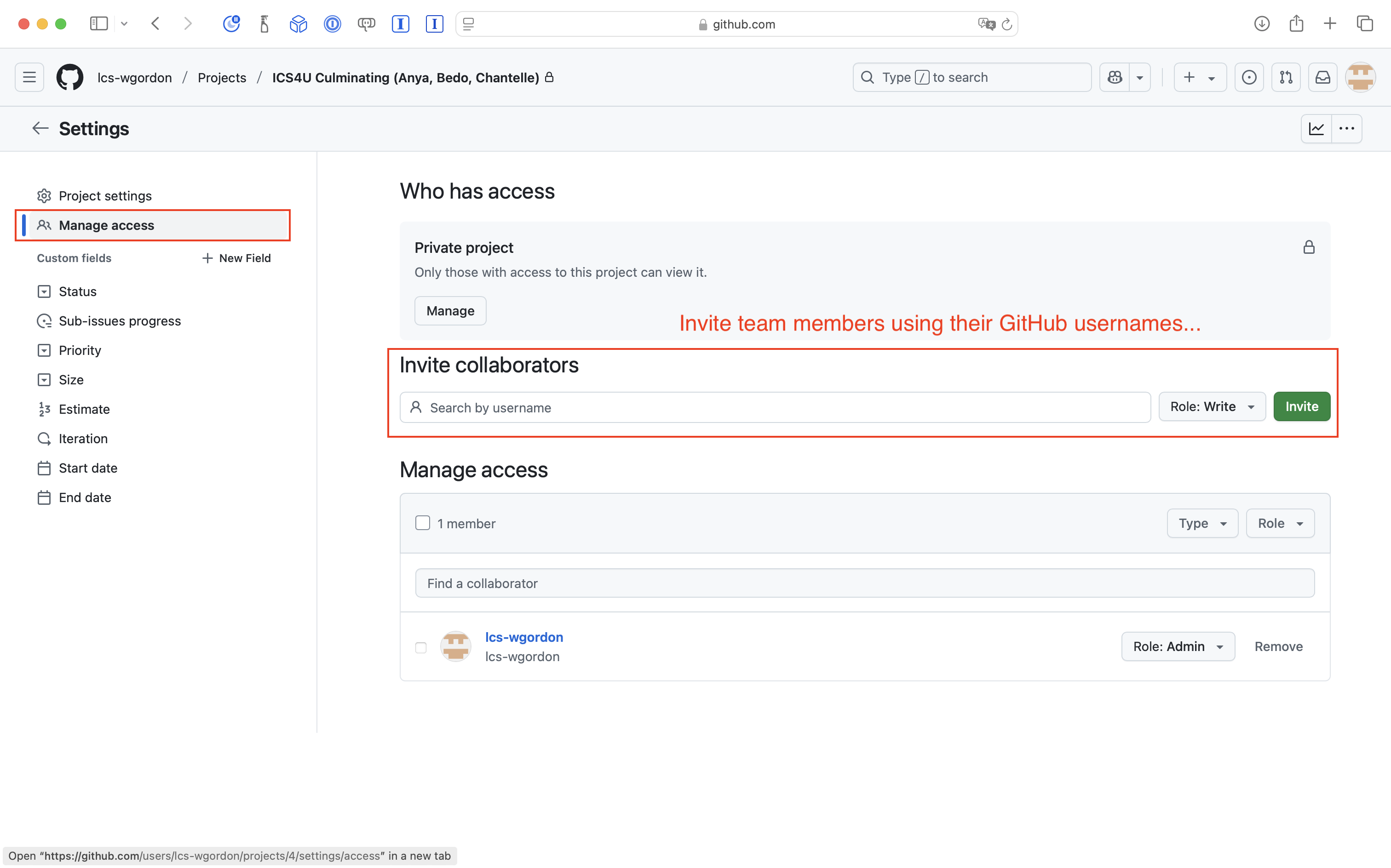Open the notifications inbox icon
The image size is (1391, 868).
(x=1322, y=77)
